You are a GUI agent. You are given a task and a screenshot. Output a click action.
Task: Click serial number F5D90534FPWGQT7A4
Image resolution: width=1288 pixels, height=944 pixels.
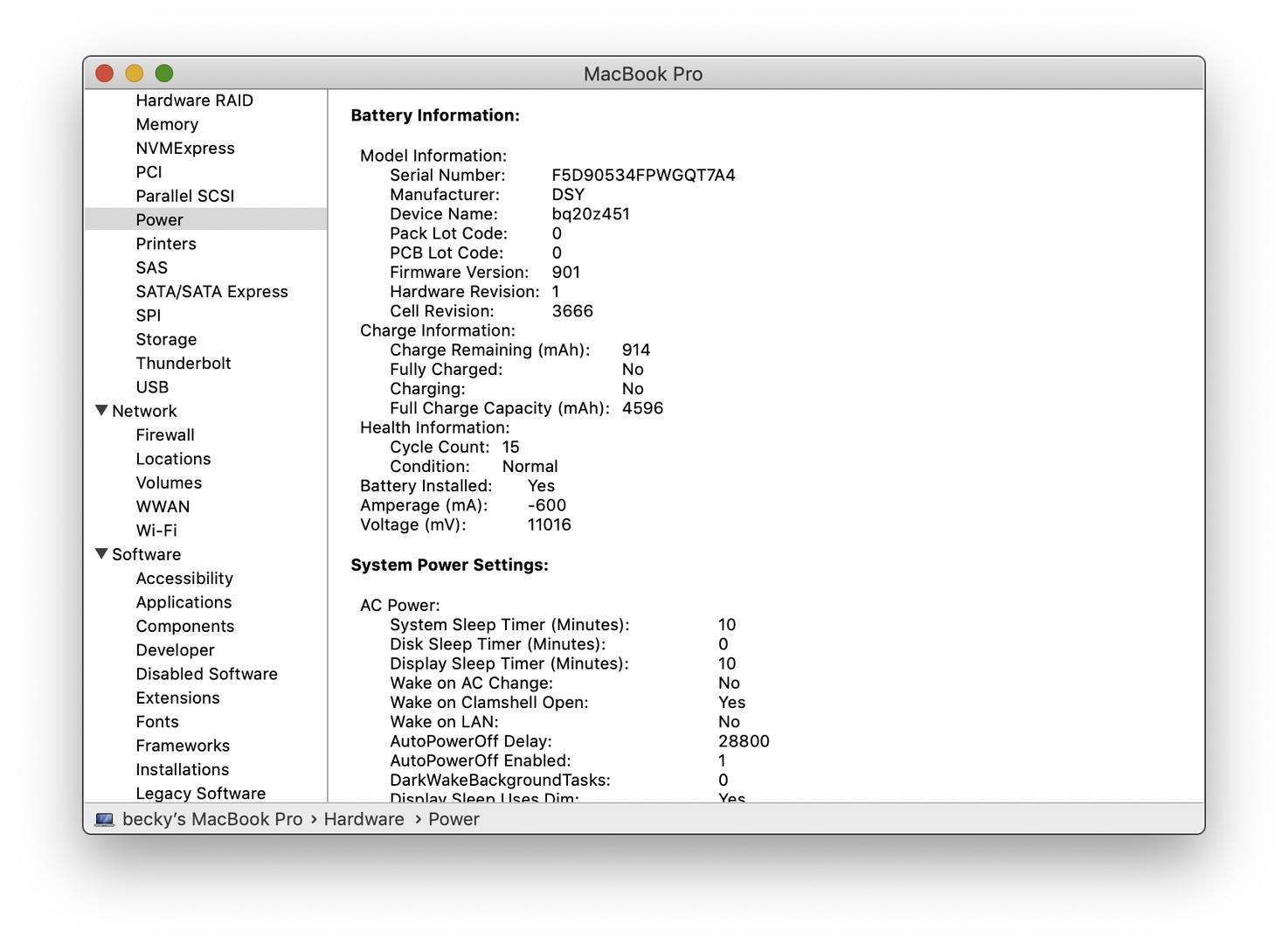[x=643, y=175]
